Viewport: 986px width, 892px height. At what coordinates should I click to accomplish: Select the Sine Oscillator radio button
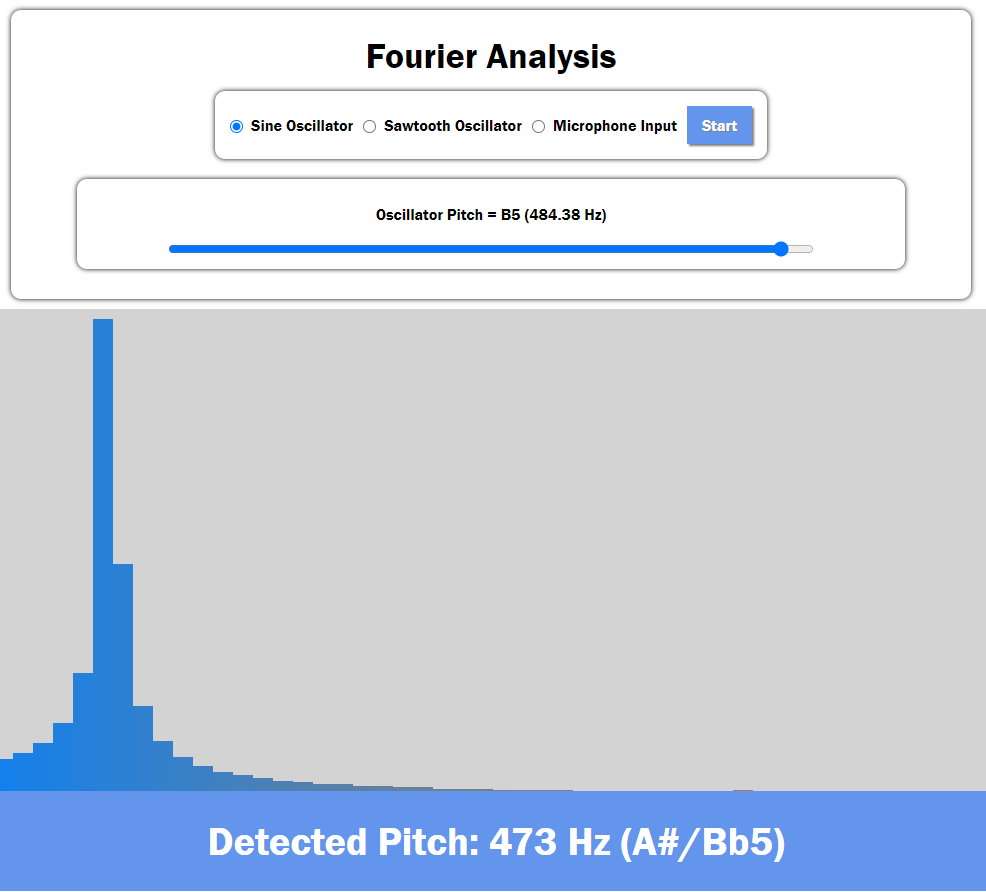(237, 127)
